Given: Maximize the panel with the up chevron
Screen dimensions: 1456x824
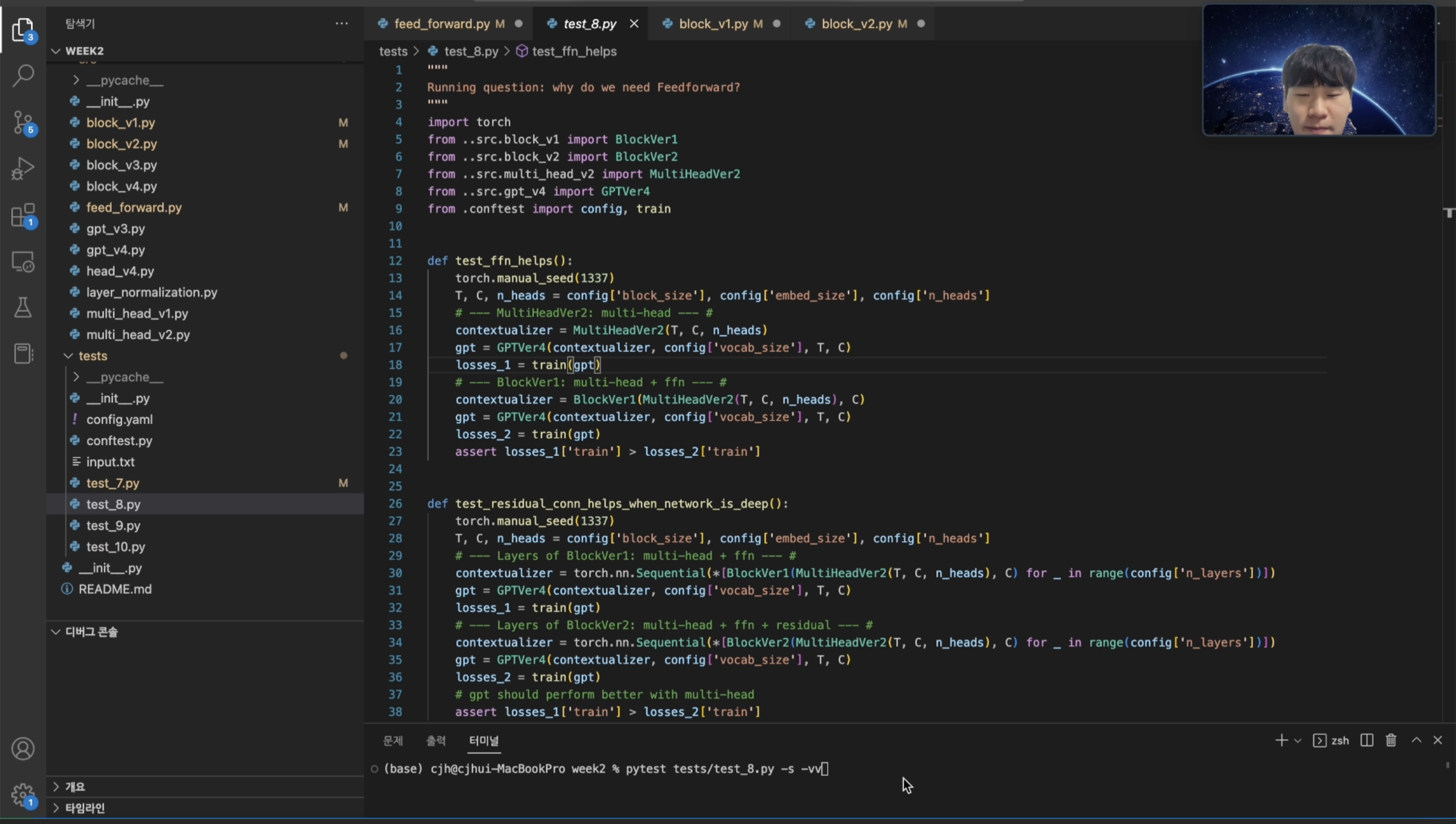Looking at the screenshot, I should pyautogui.click(x=1417, y=740).
